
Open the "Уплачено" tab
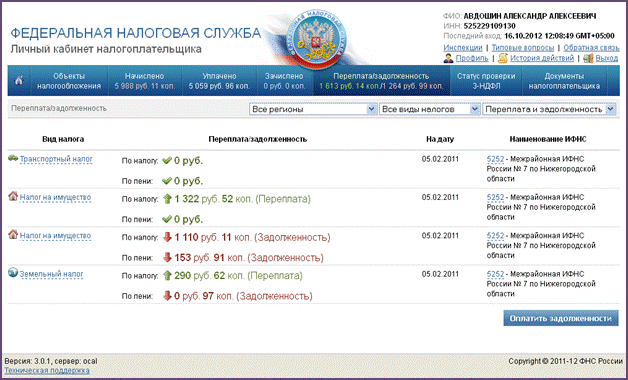(219, 81)
